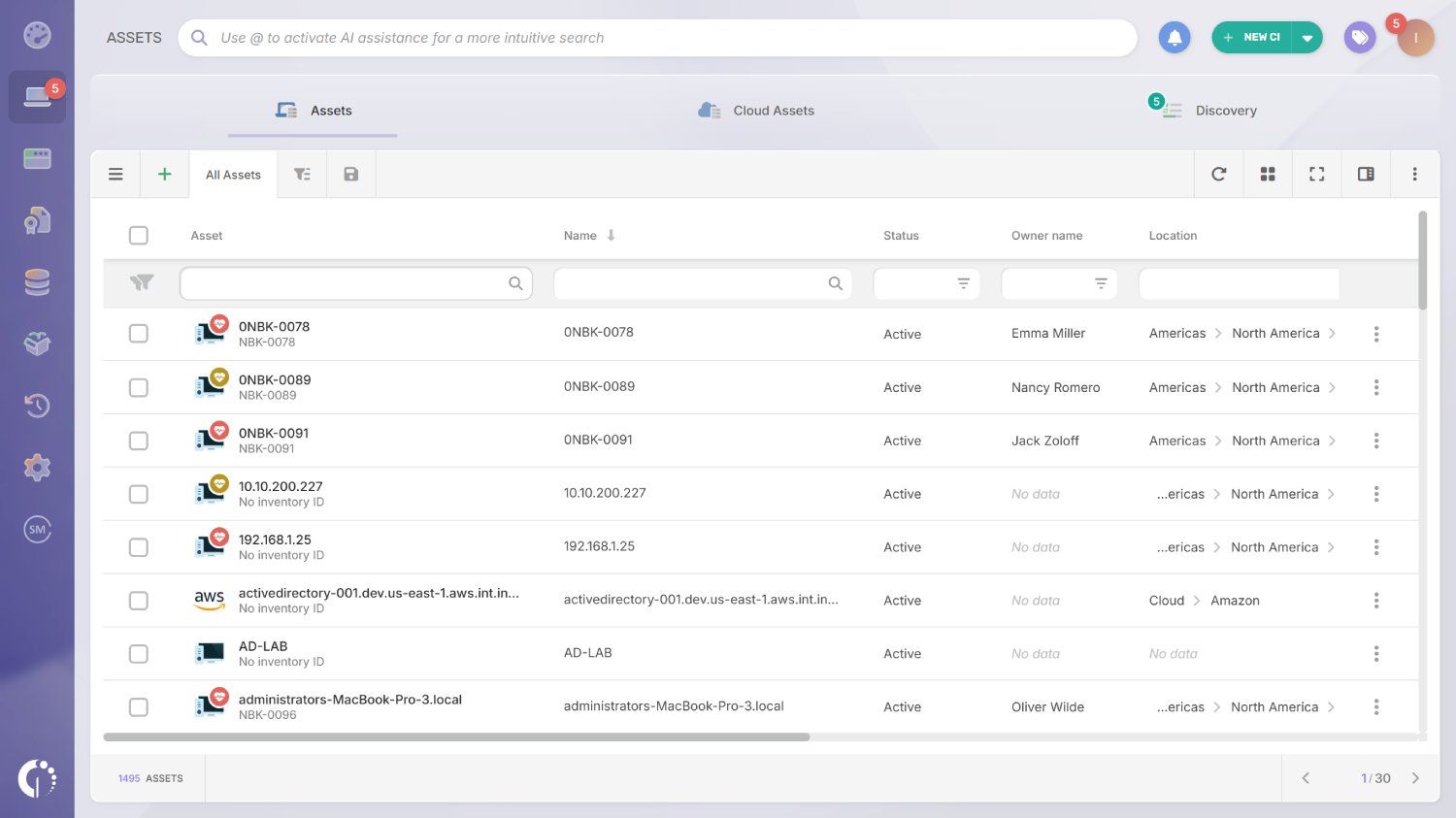Open the settings gear in the left sidebar
1456x818 pixels.
37,467
